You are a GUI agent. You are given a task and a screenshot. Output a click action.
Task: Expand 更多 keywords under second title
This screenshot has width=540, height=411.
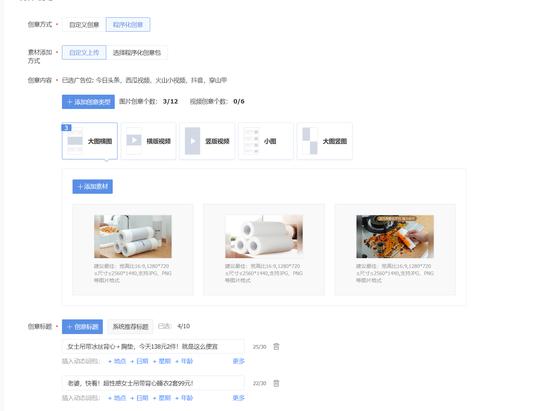[239, 398]
